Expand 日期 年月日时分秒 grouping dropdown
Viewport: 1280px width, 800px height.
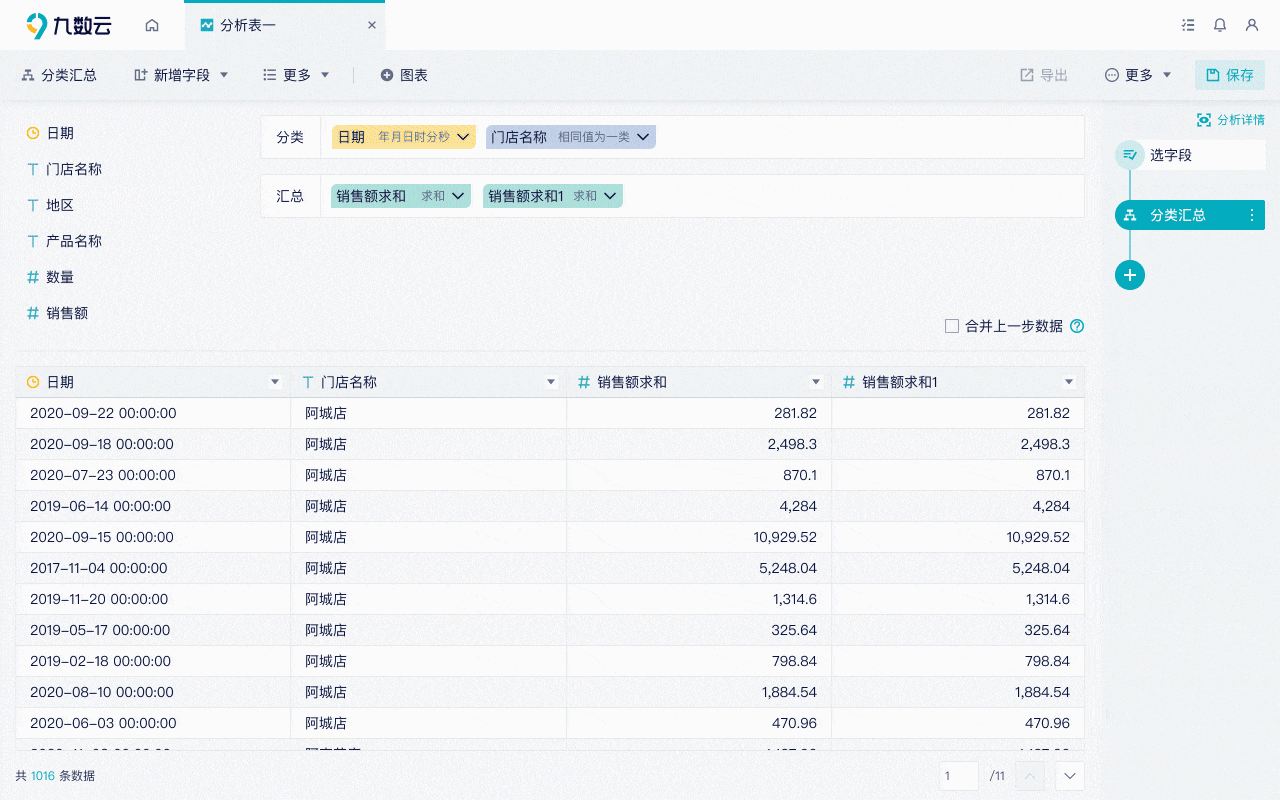(x=463, y=137)
